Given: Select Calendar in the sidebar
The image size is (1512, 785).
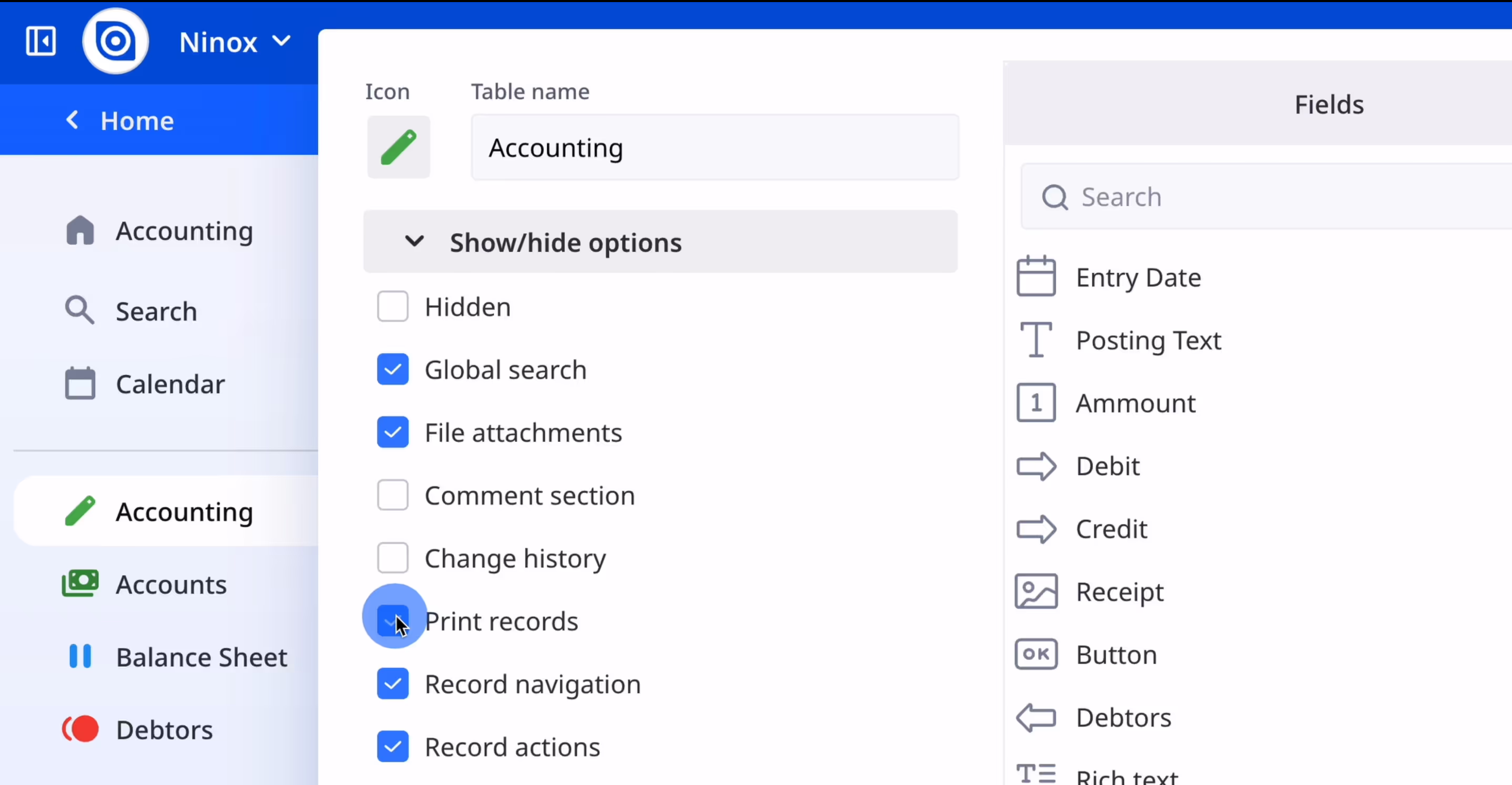Looking at the screenshot, I should pyautogui.click(x=170, y=384).
